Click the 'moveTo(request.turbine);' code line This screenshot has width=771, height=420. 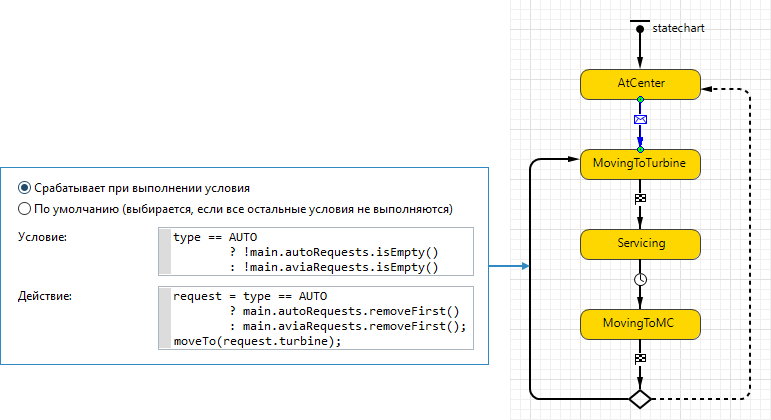click(257, 341)
